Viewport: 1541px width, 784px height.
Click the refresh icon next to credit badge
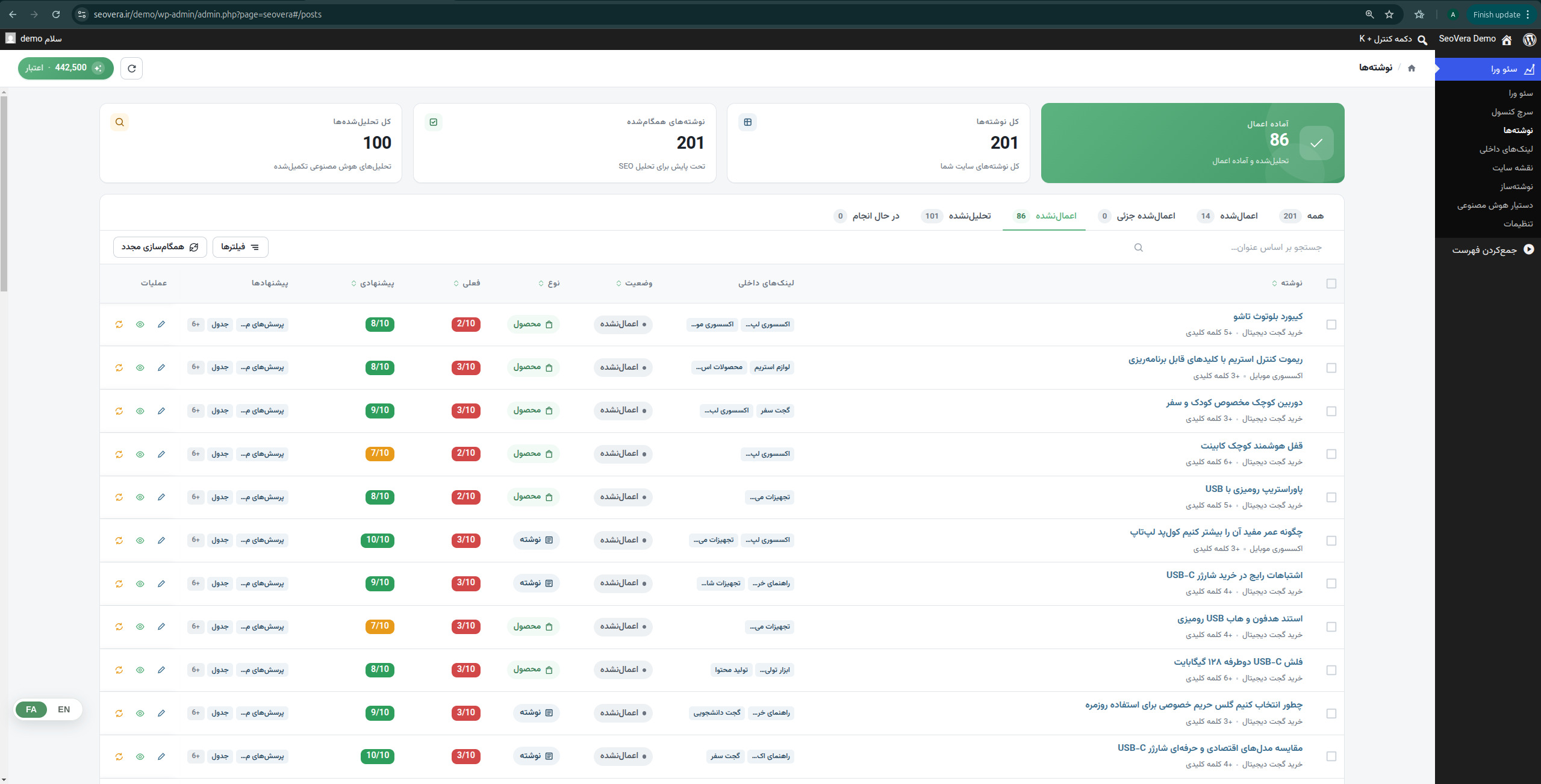click(131, 68)
